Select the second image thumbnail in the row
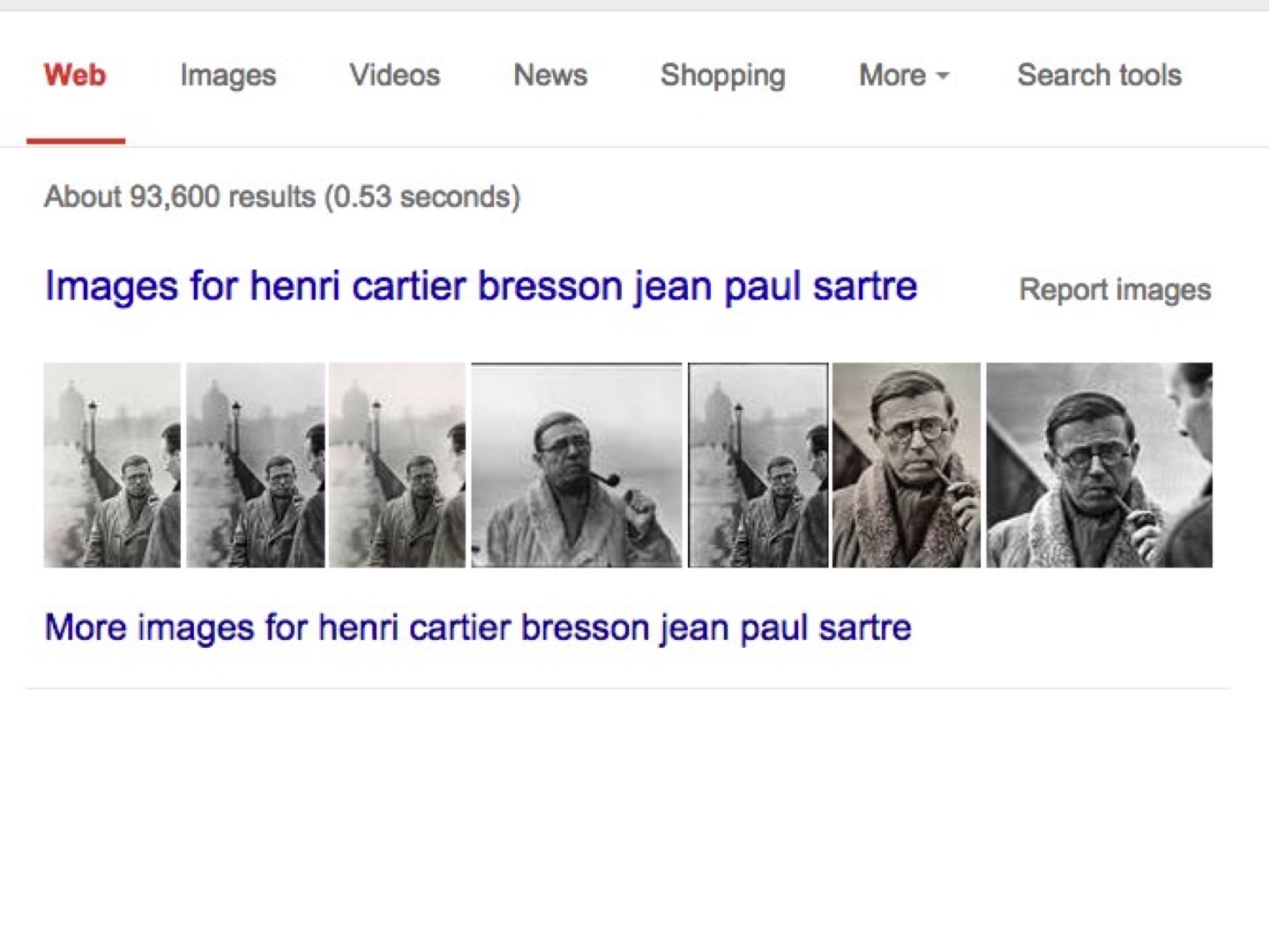Viewport: 1270px width, 952px height. (255, 465)
